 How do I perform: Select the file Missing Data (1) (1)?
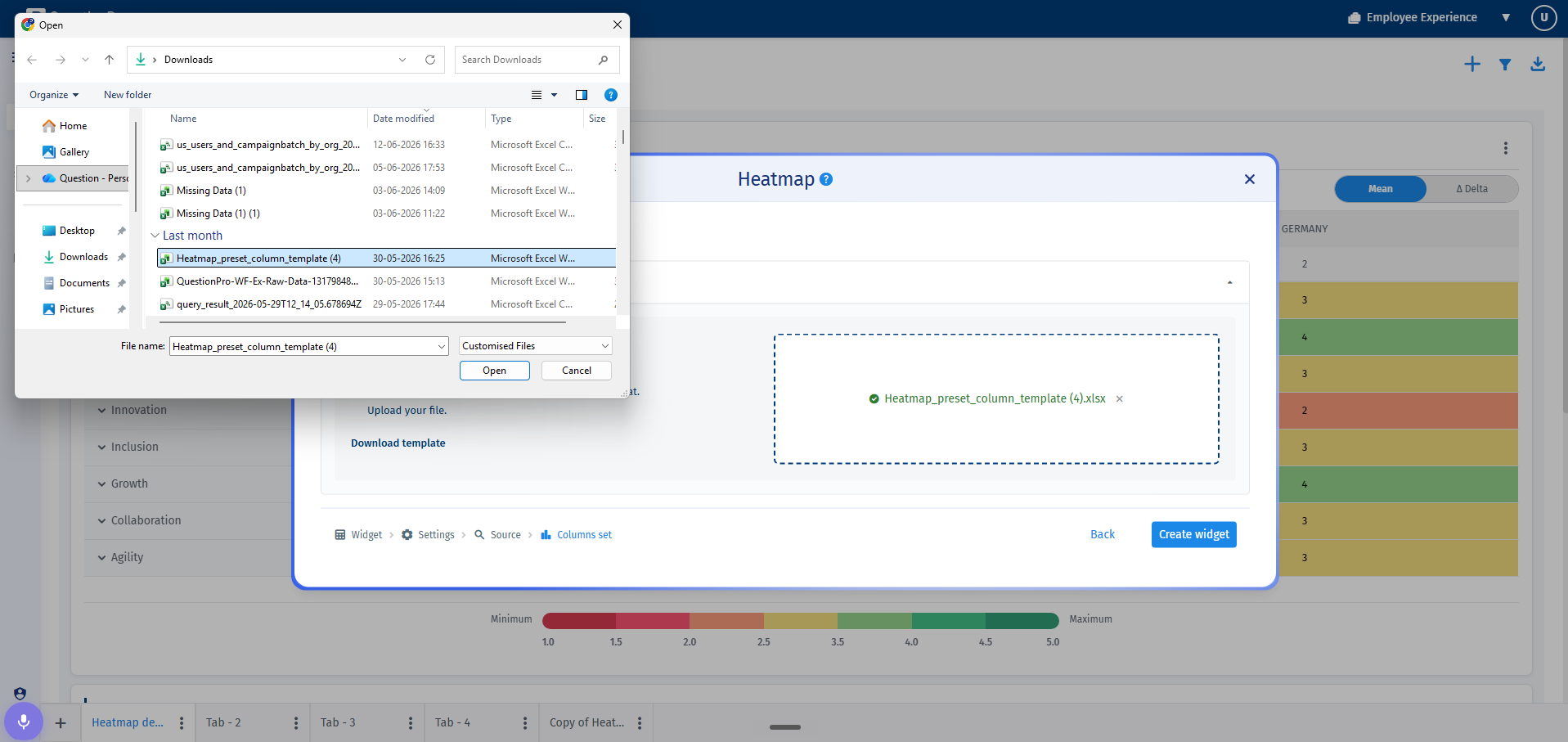[x=386, y=214]
